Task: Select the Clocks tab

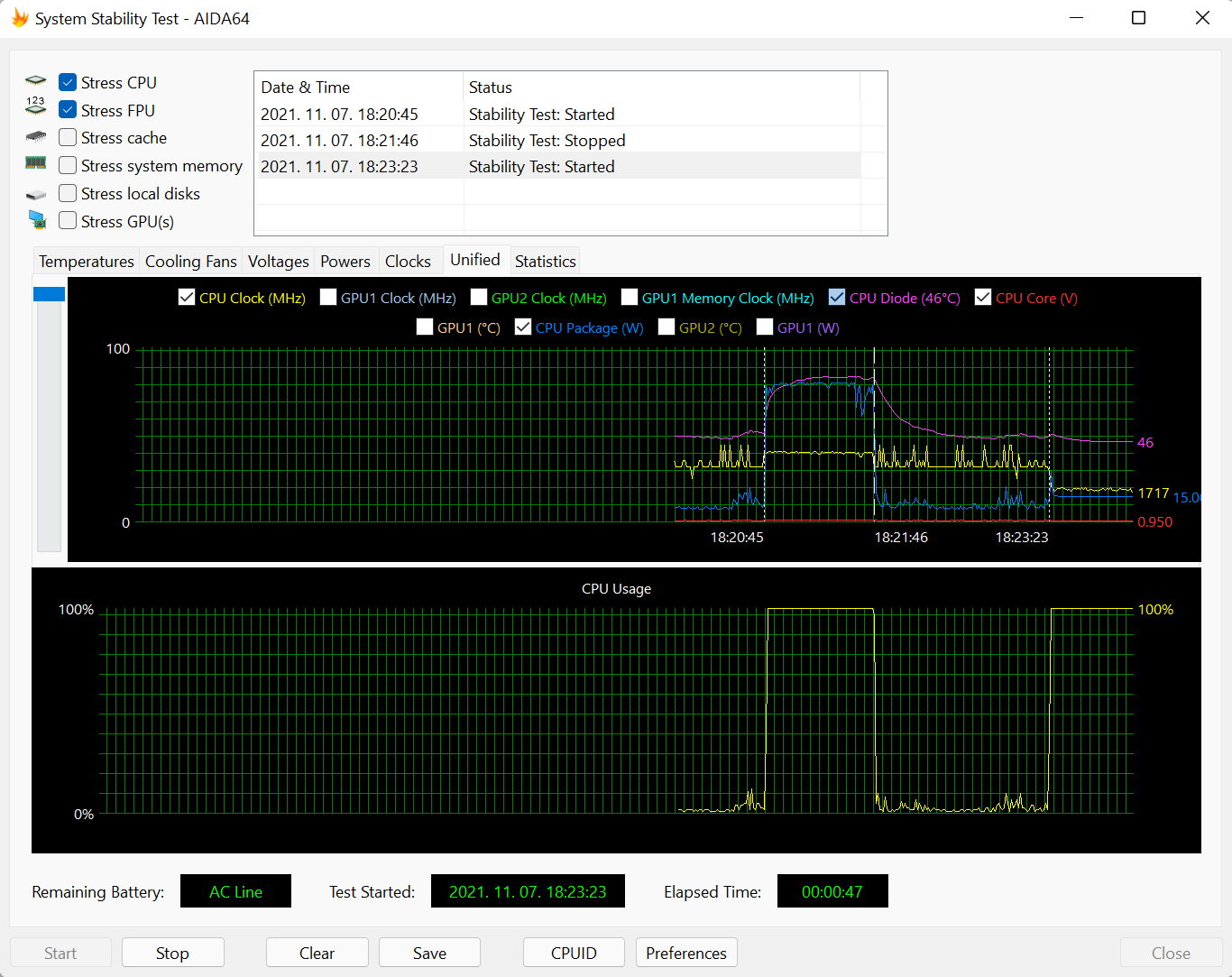Action: tap(408, 261)
